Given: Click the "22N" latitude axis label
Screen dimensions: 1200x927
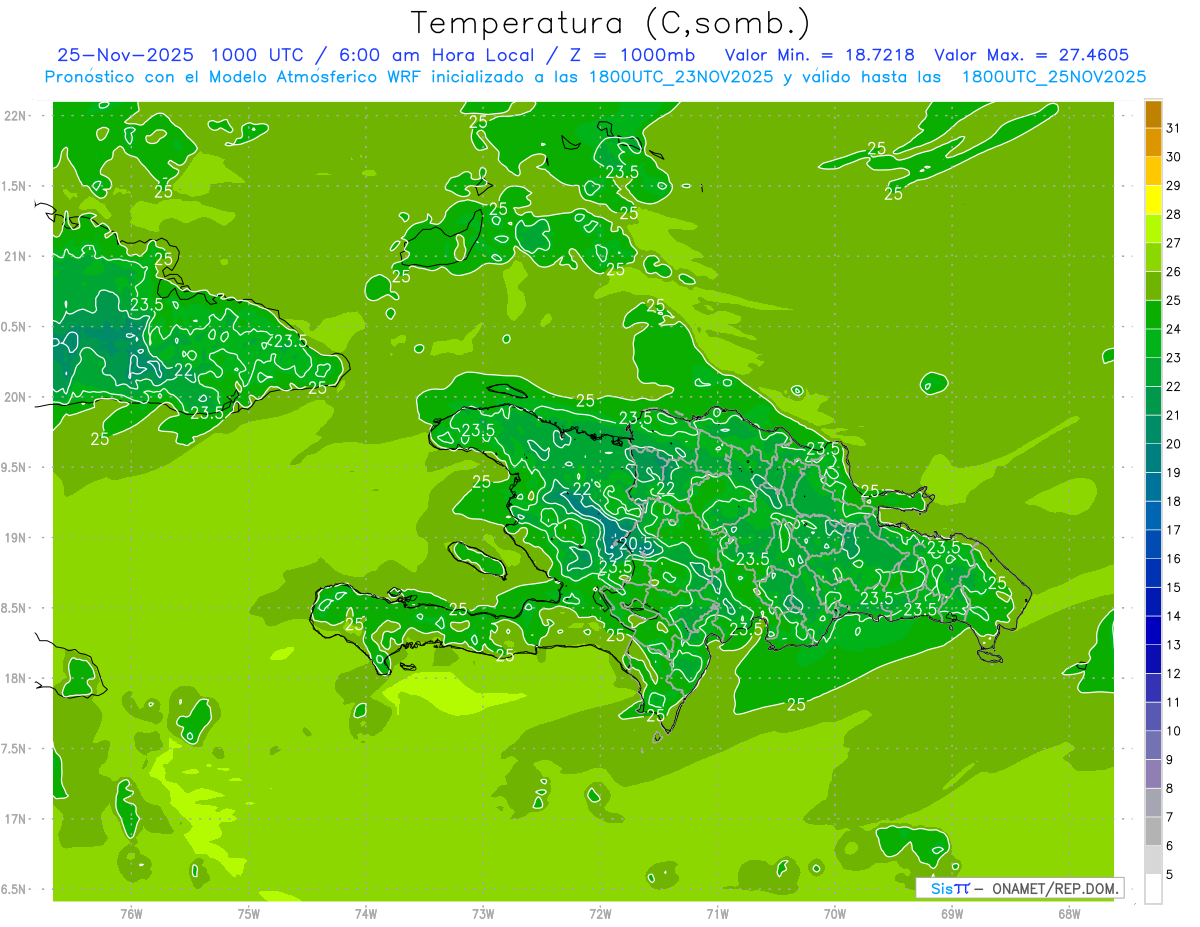Looking at the screenshot, I should [x=17, y=116].
